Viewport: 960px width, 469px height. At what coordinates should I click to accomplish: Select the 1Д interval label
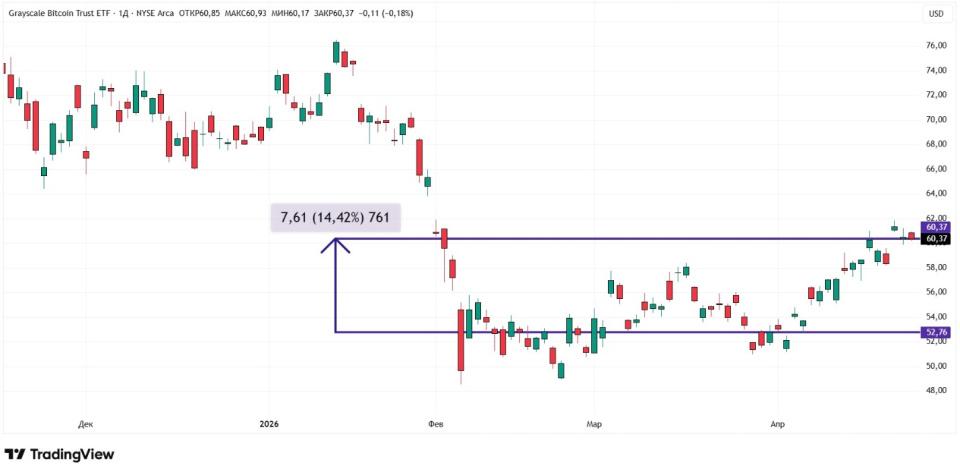(x=125, y=14)
